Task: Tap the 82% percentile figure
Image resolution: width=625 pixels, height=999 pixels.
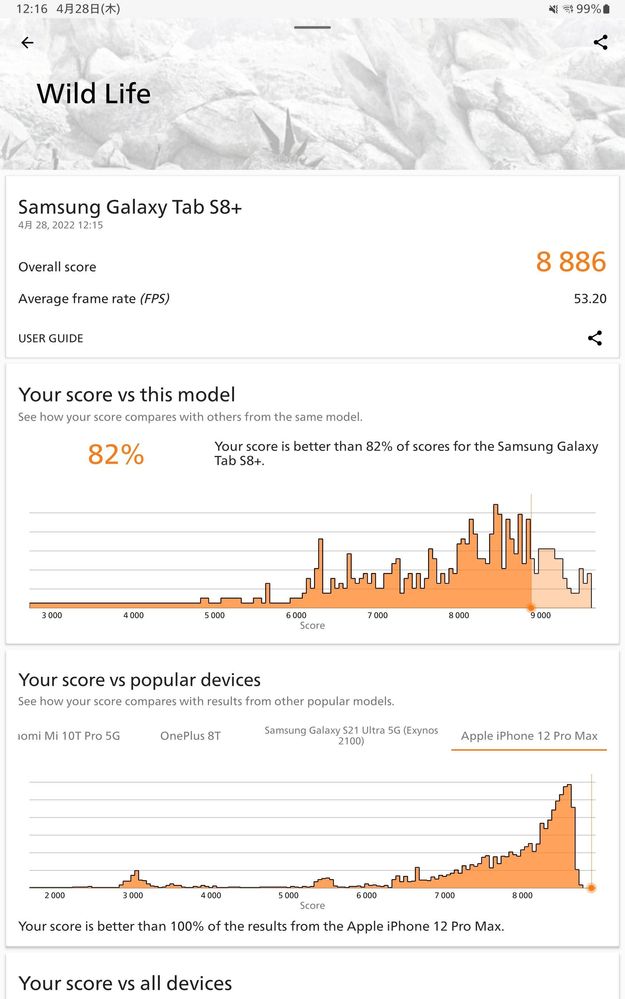Action: [116, 455]
